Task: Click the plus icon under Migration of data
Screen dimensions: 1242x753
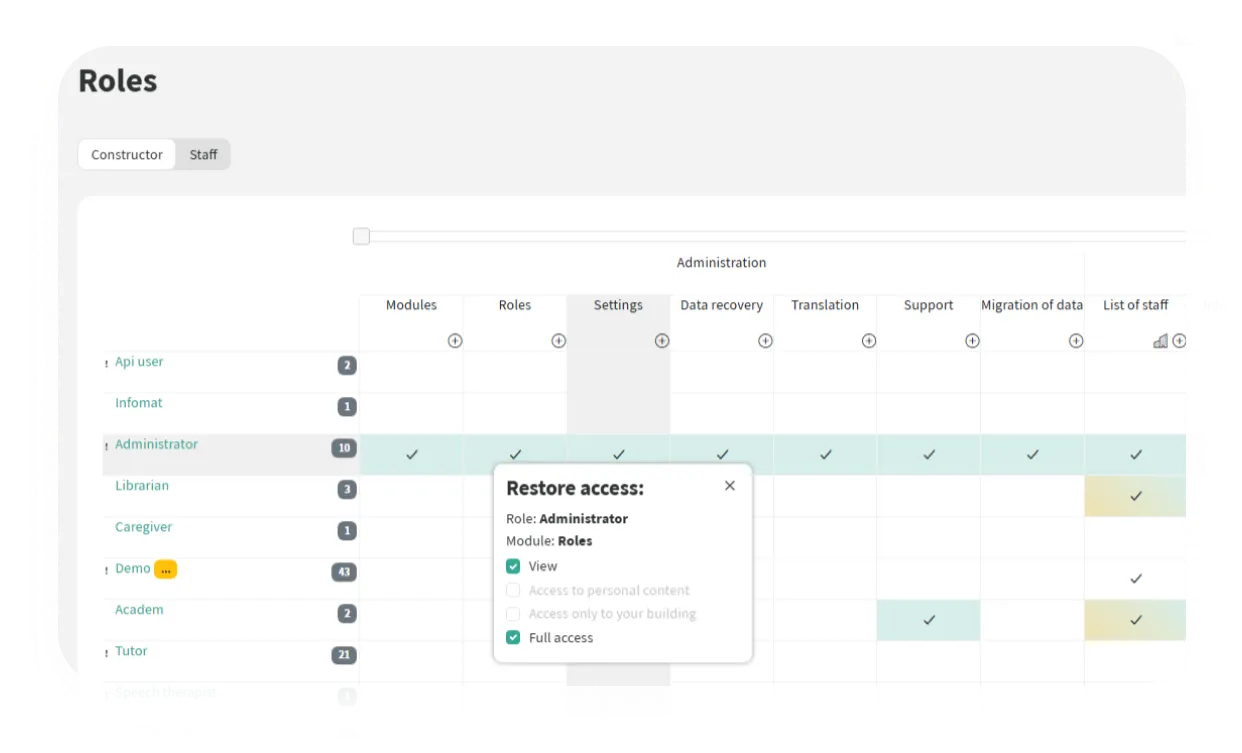Action: [x=1076, y=341]
